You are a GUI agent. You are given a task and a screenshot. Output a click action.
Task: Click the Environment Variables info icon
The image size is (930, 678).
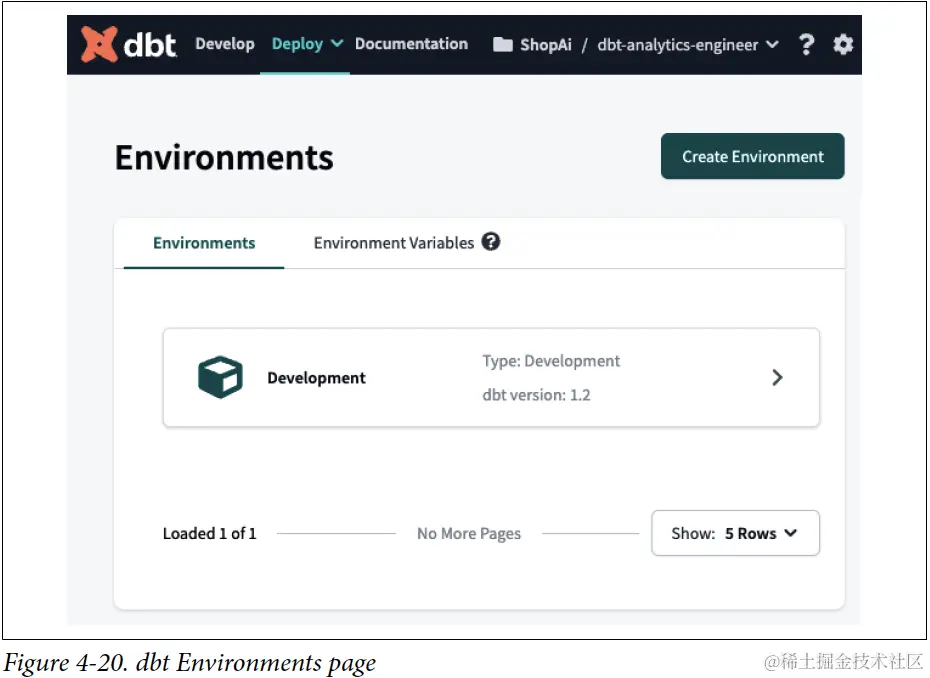point(490,242)
